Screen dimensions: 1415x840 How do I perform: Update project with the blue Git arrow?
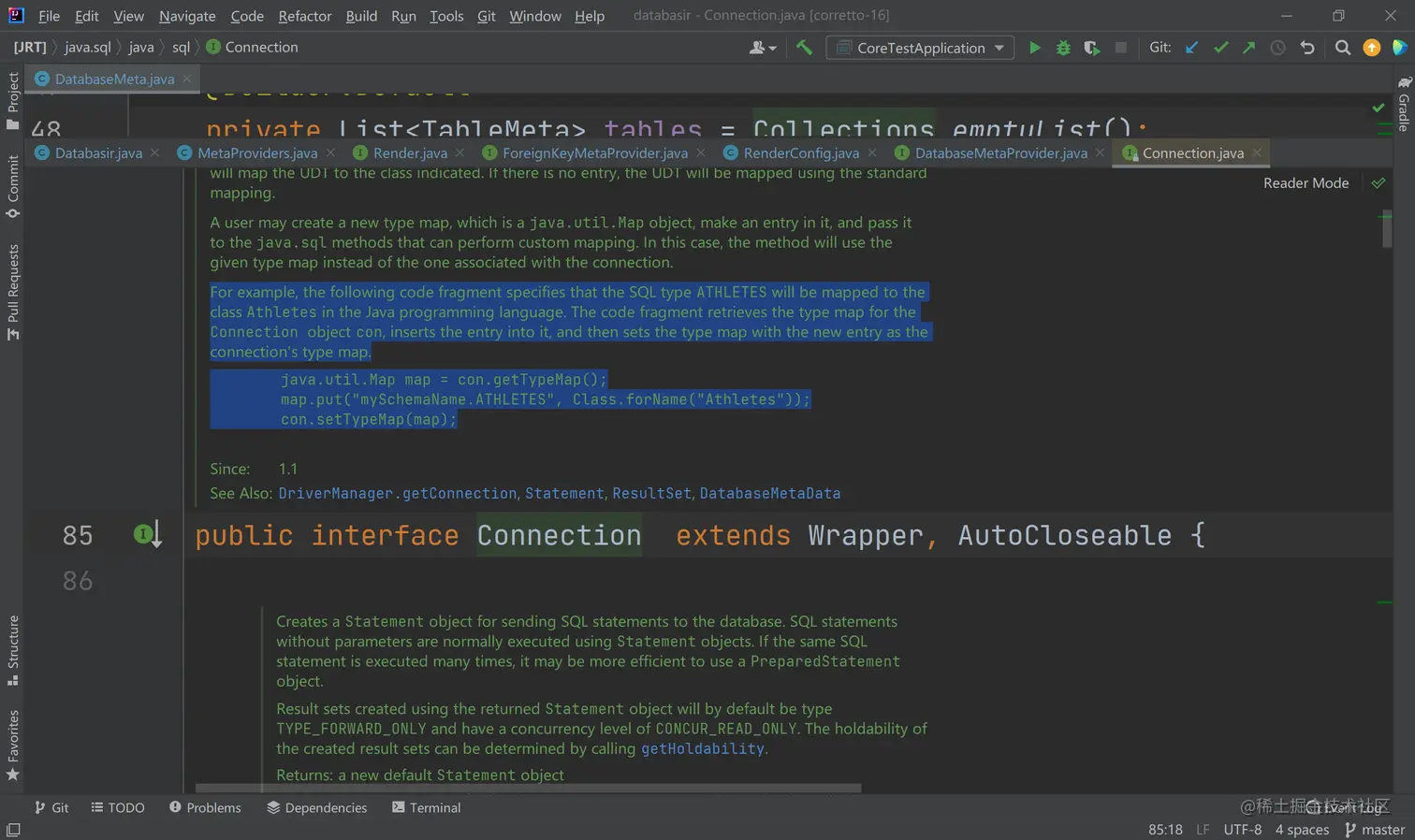[x=1191, y=48]
